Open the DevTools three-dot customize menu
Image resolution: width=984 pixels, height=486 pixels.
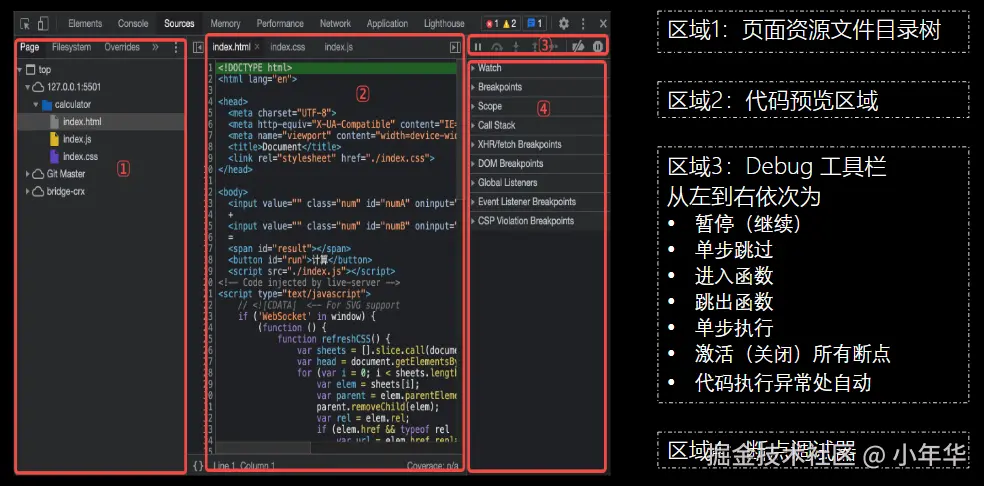pyautogui.click(x=583, y=24)
